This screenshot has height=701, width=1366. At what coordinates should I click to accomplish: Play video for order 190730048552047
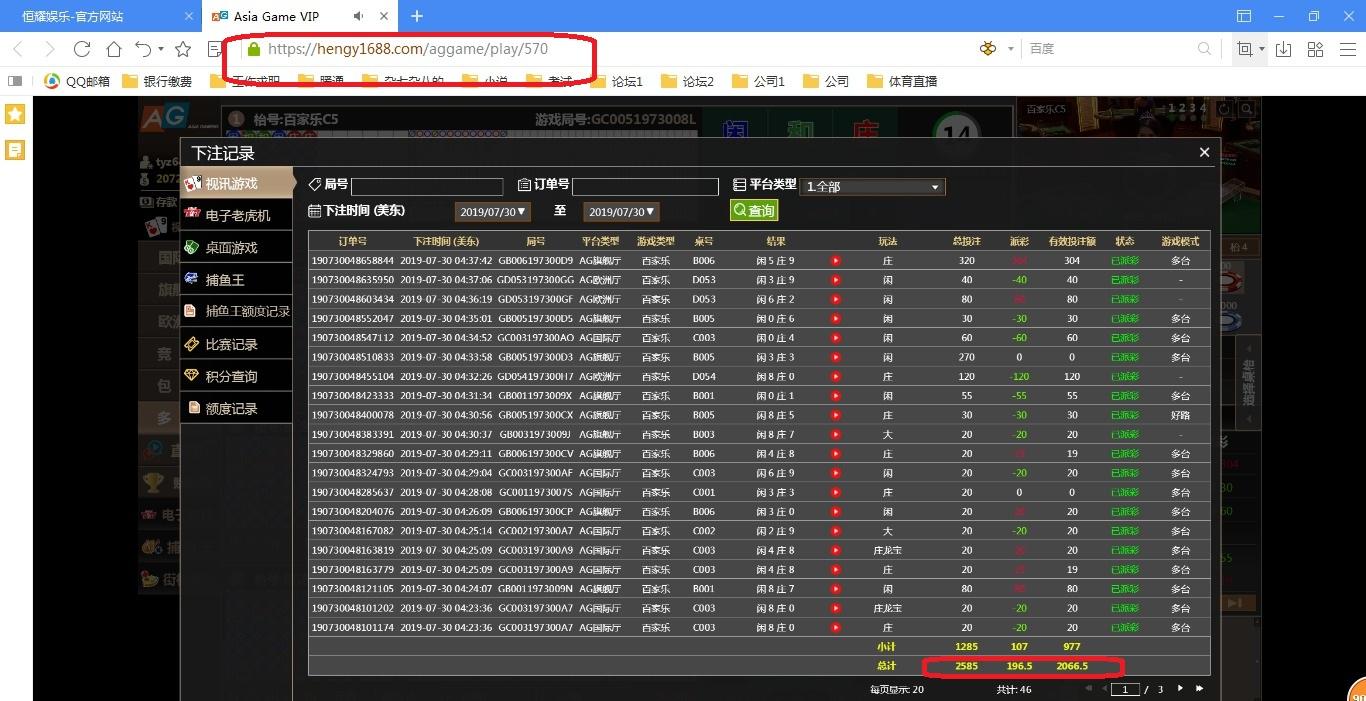click(x=836, y=319)
